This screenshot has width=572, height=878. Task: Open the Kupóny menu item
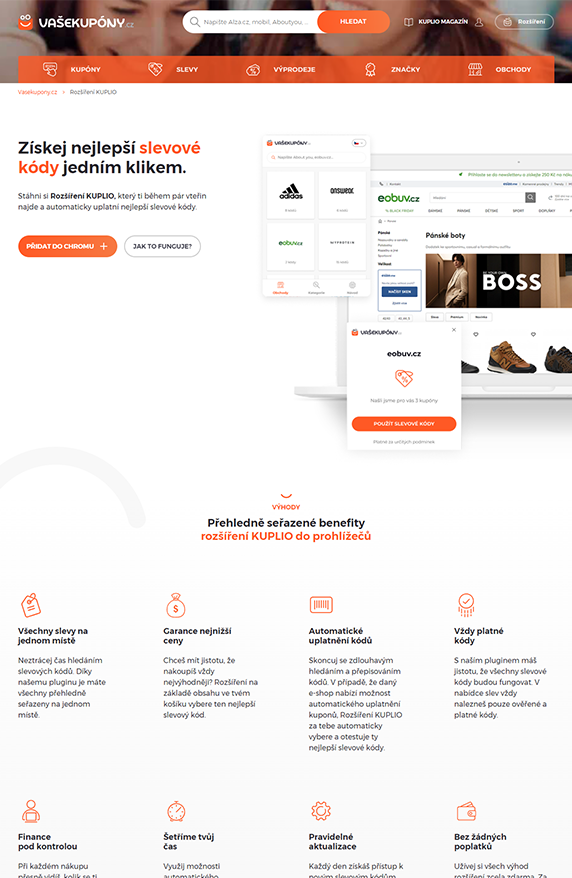72,69
